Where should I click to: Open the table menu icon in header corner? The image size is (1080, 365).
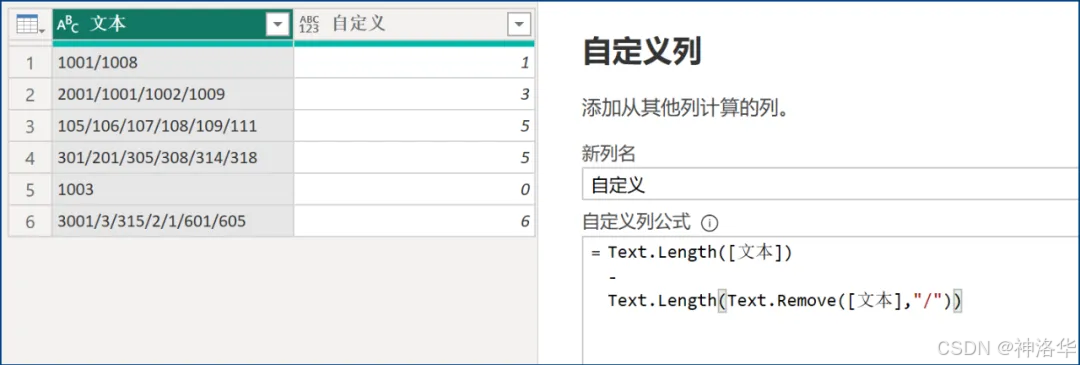[x=30, y=25]
